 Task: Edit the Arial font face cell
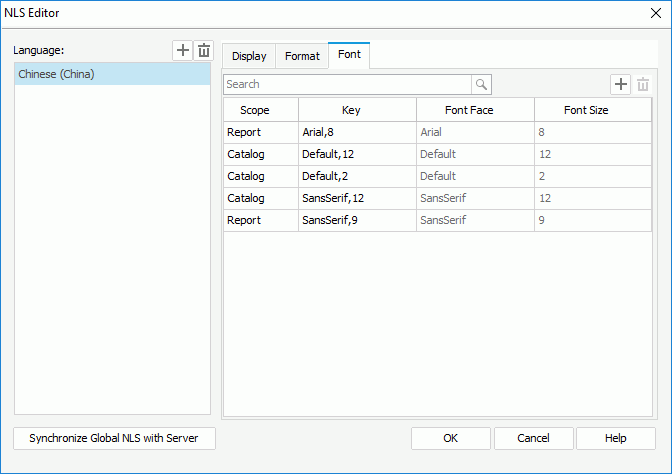pos(475,132)
